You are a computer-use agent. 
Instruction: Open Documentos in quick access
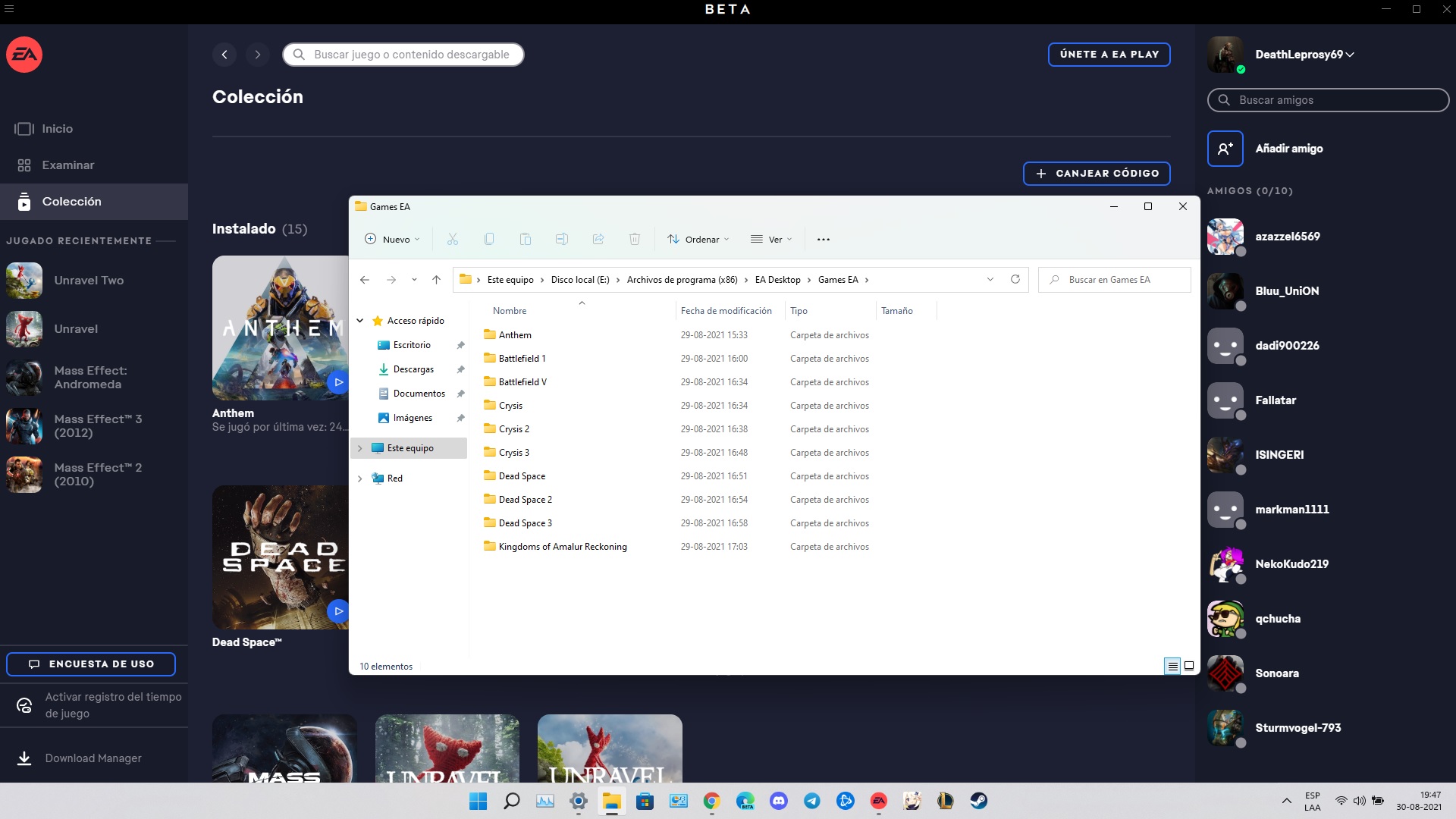click(x=419, y=394)
